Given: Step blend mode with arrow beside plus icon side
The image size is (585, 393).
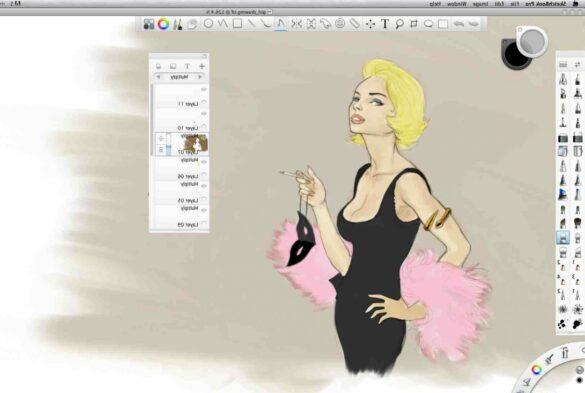Looking at the screenshot, I should coord(200,77).
